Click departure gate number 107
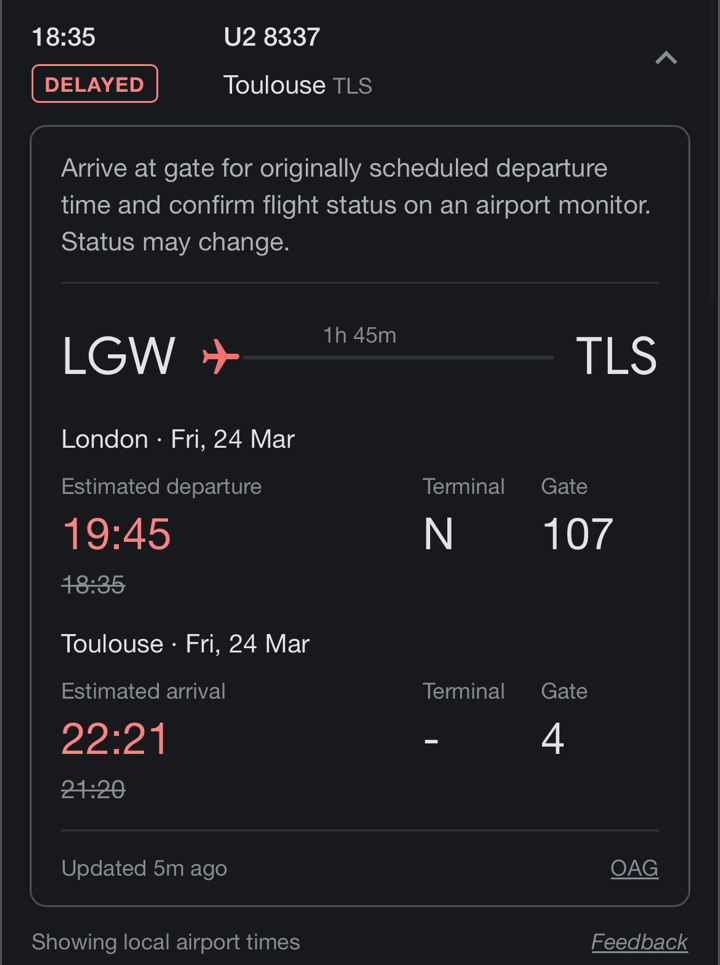The width and height of the screenshot is (720, 965). (577, 533)
